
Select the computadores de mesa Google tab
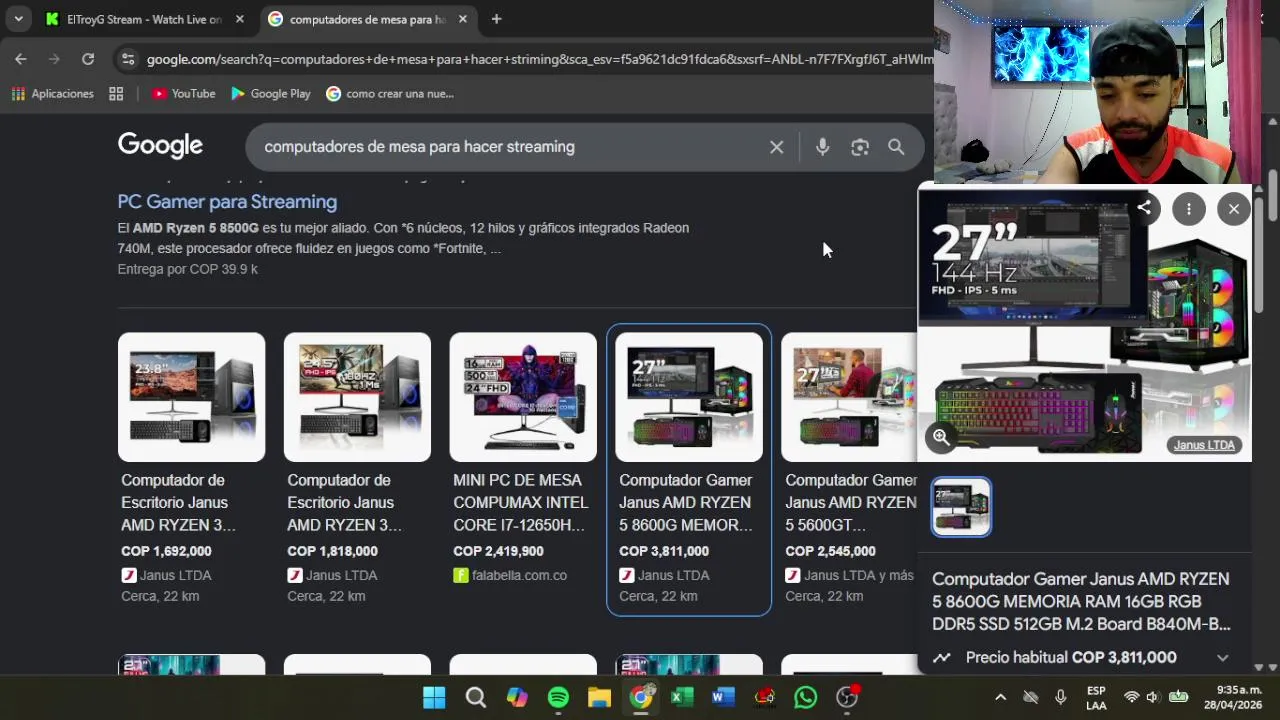[x=369, y=19]
